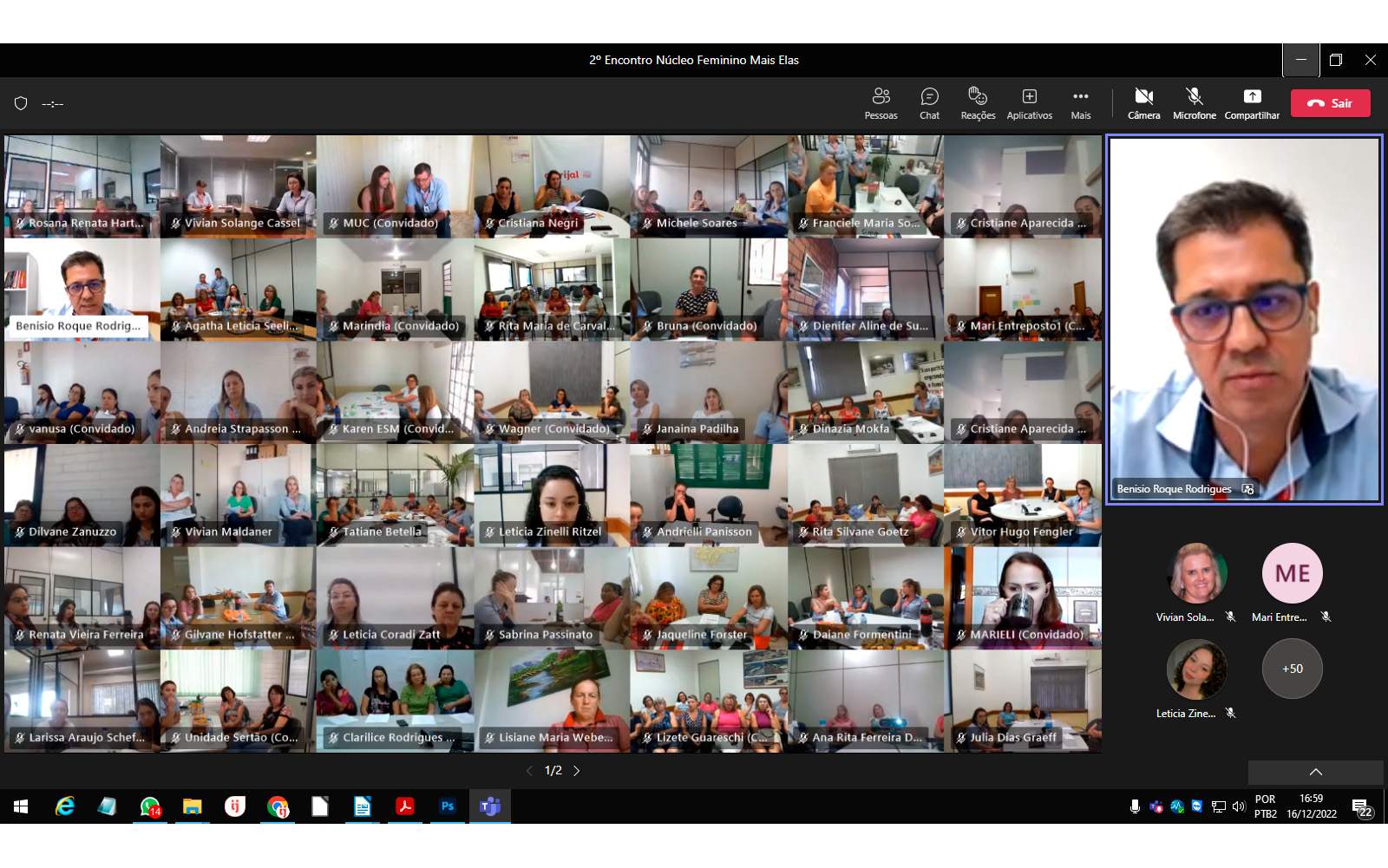Click the Compartilhar share screen icon

1252,102
